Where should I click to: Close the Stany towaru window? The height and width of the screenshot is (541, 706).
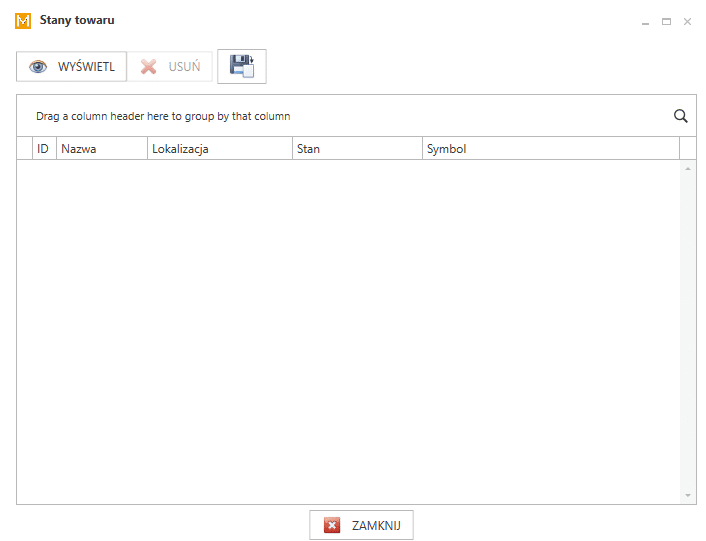coord(687,22)
